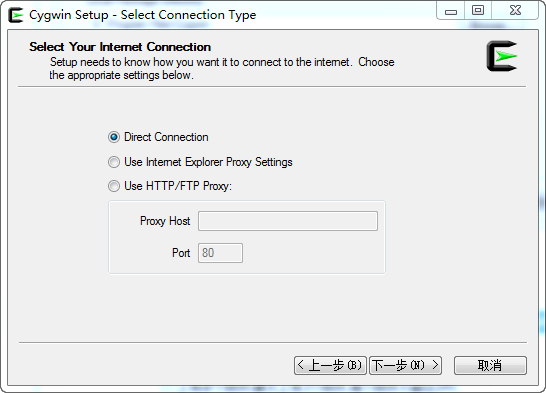Click the "Port" field label

(181, 253)
